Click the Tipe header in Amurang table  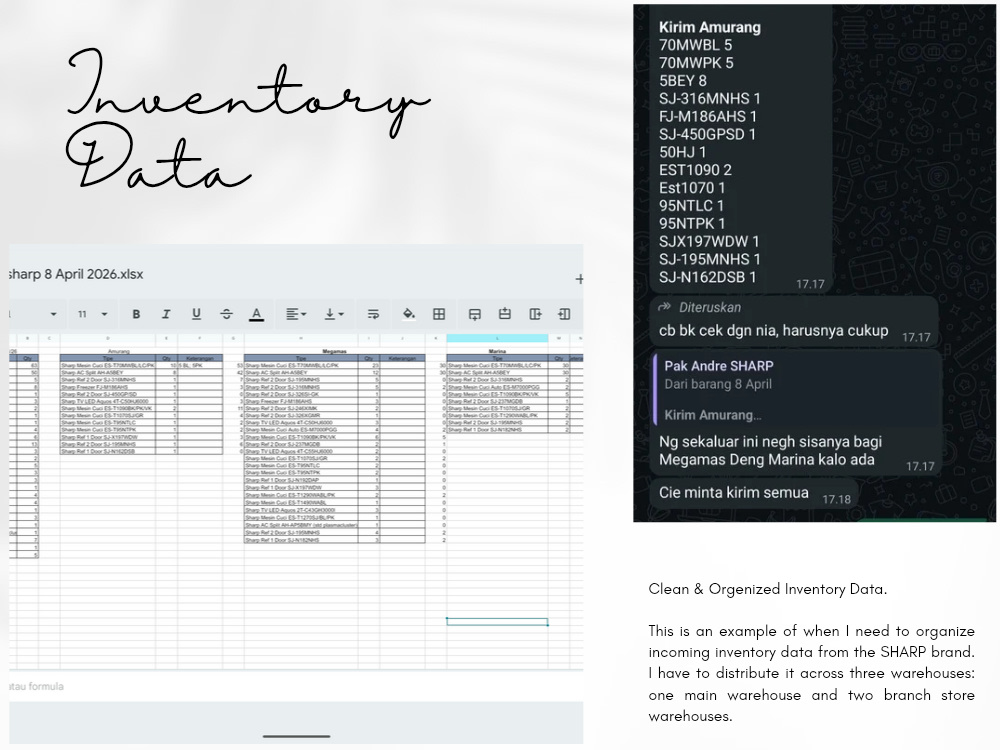pyautogui.click(x=108, y=358)
